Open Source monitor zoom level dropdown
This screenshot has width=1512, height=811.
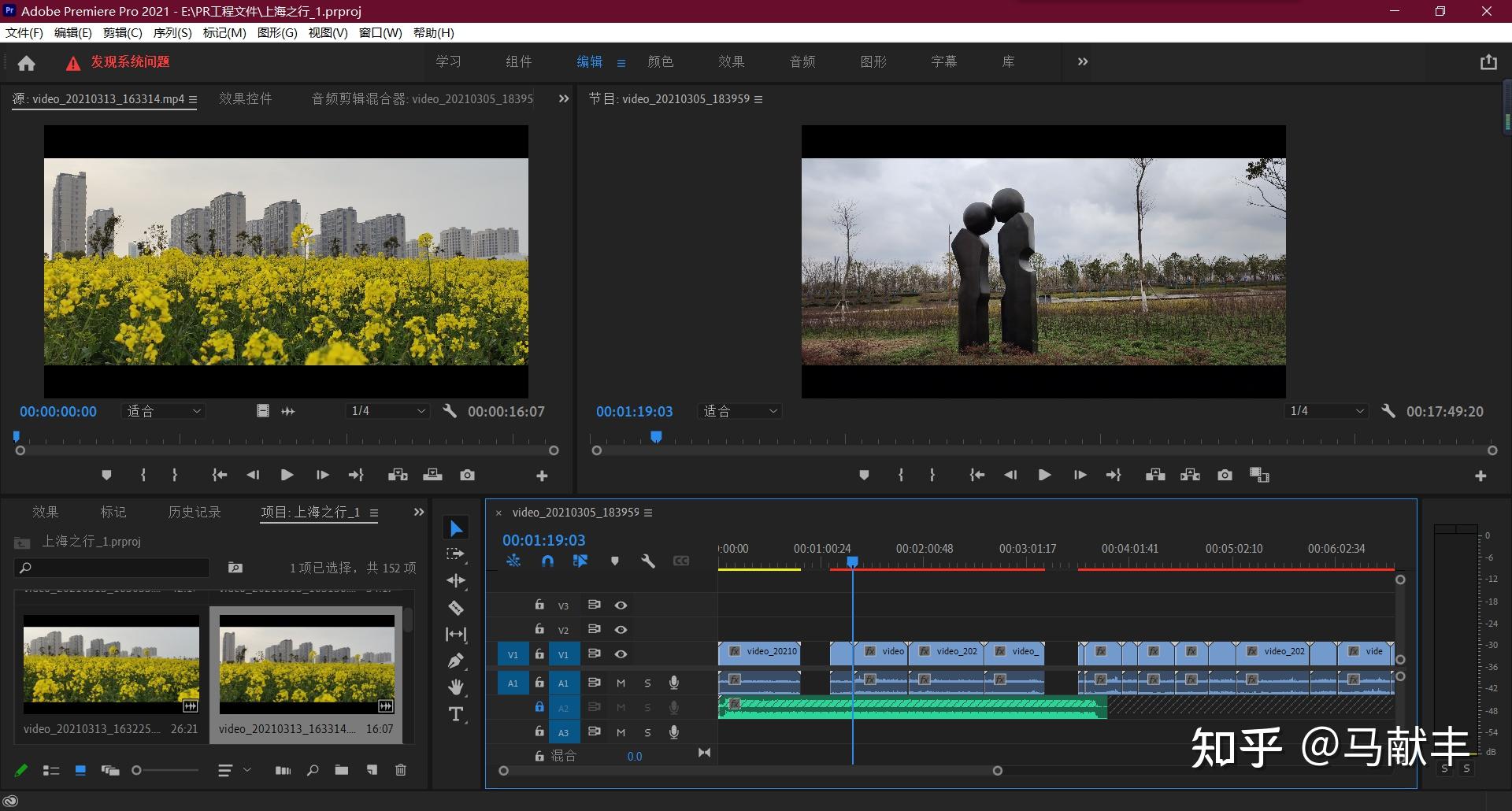(163, 411)
